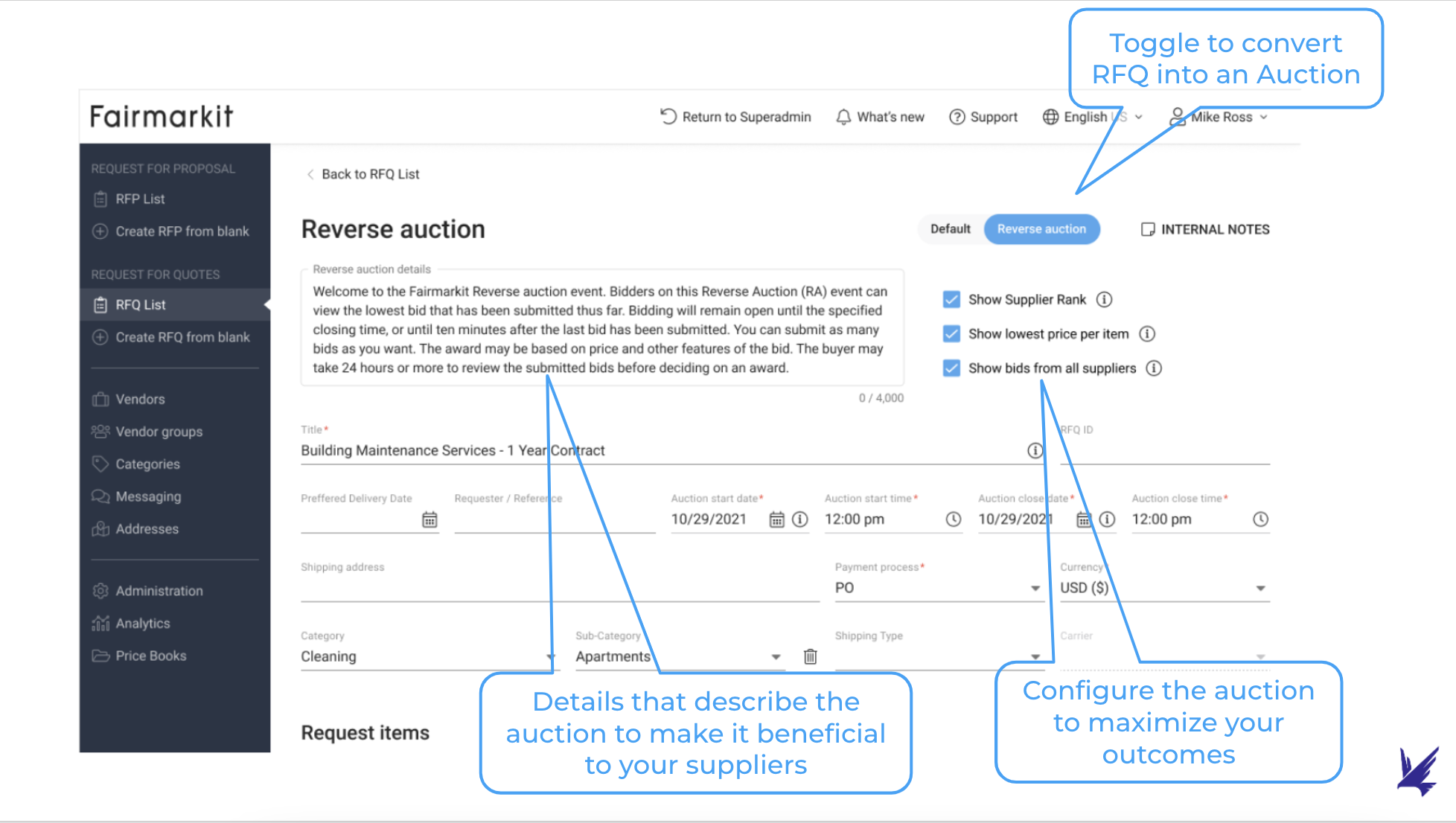
Task: Switch toggle to Default mode
Action: click(951, 229)
